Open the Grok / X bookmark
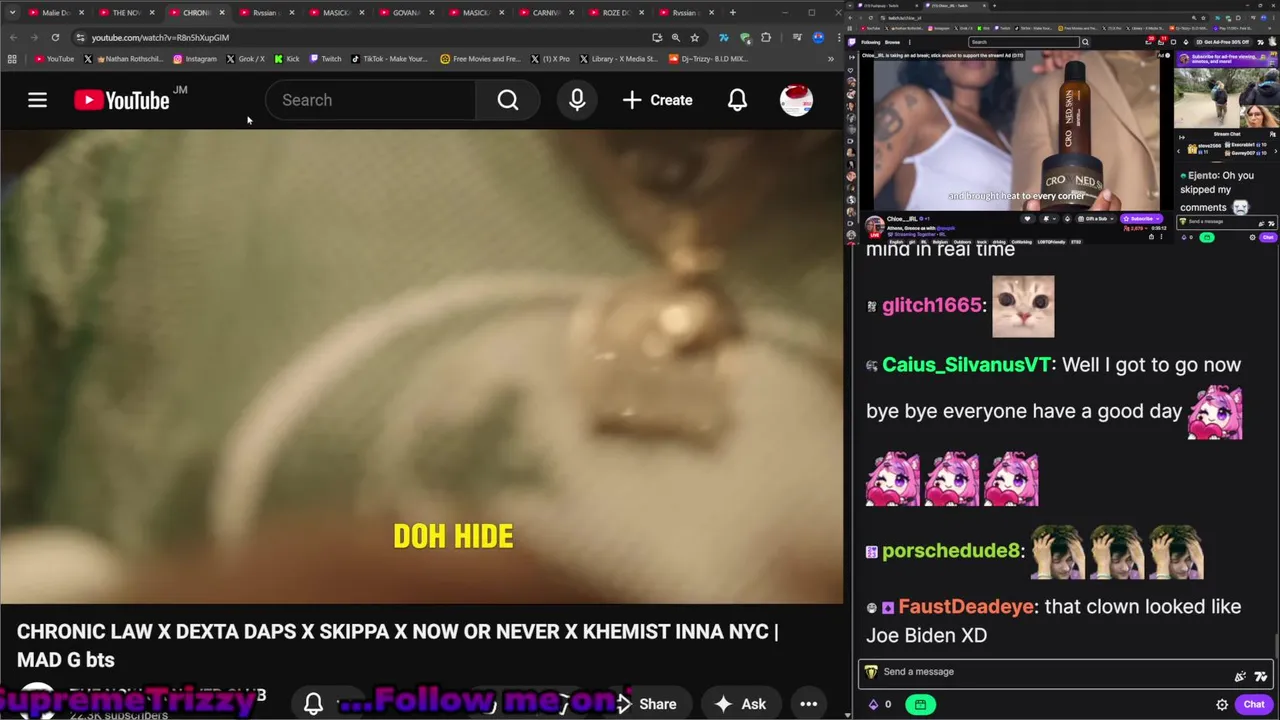1280x720 pixels. click(245, 59)
